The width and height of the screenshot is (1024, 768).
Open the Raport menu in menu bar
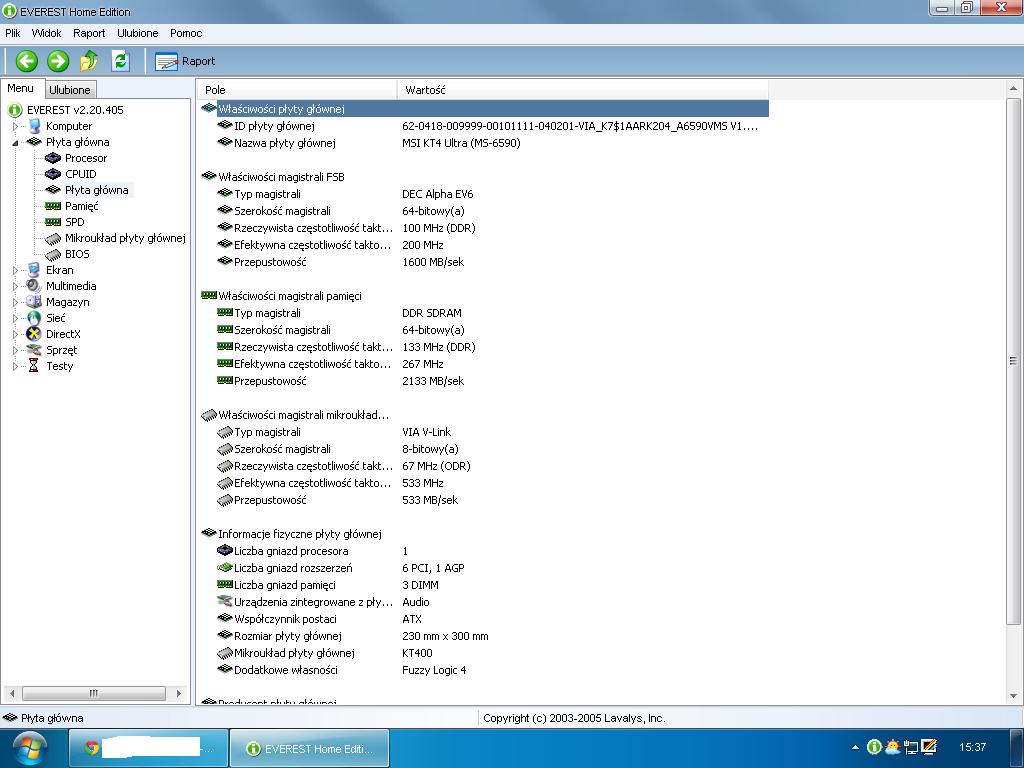[89, 33]
